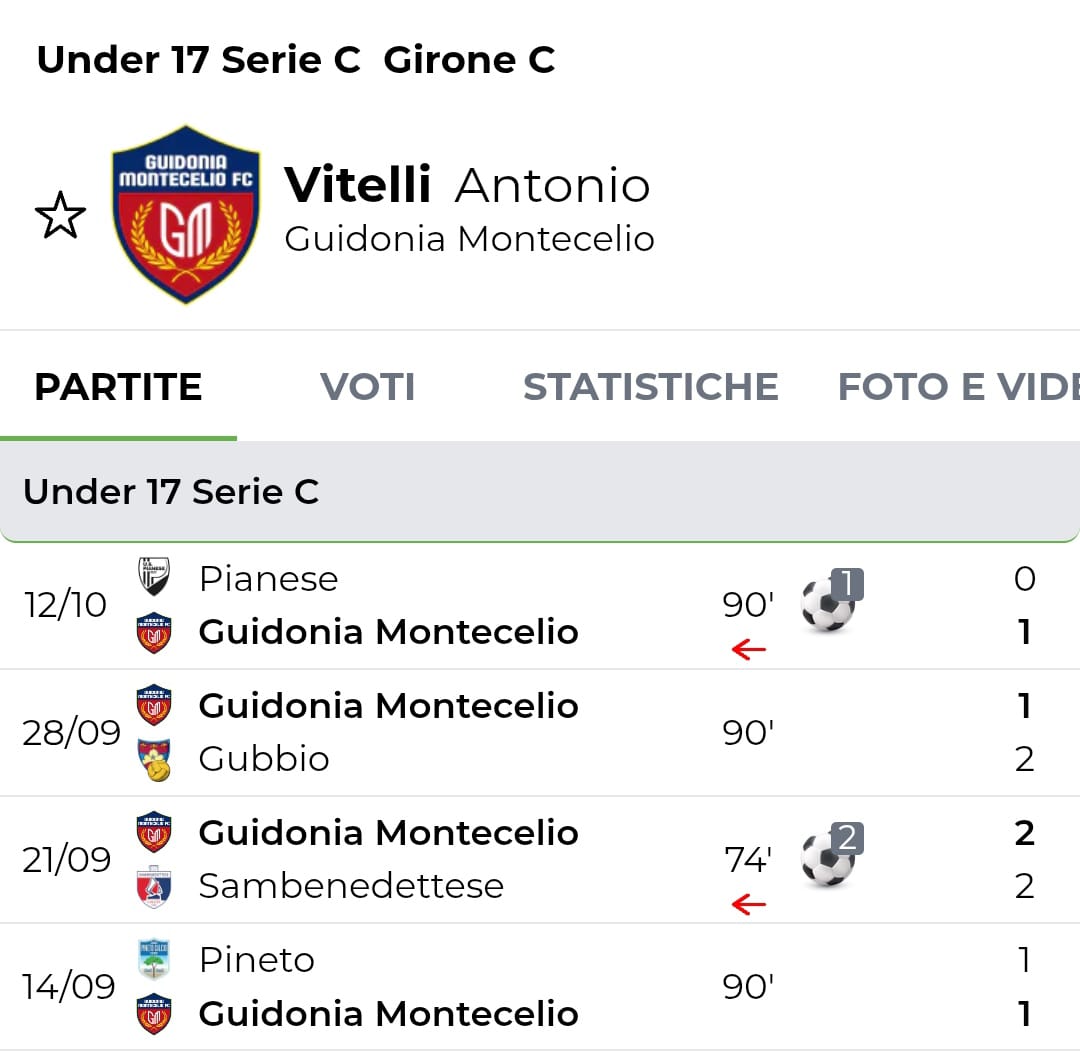Switch to the VOTI tab

pyautogui.click(x=367, y=387)
